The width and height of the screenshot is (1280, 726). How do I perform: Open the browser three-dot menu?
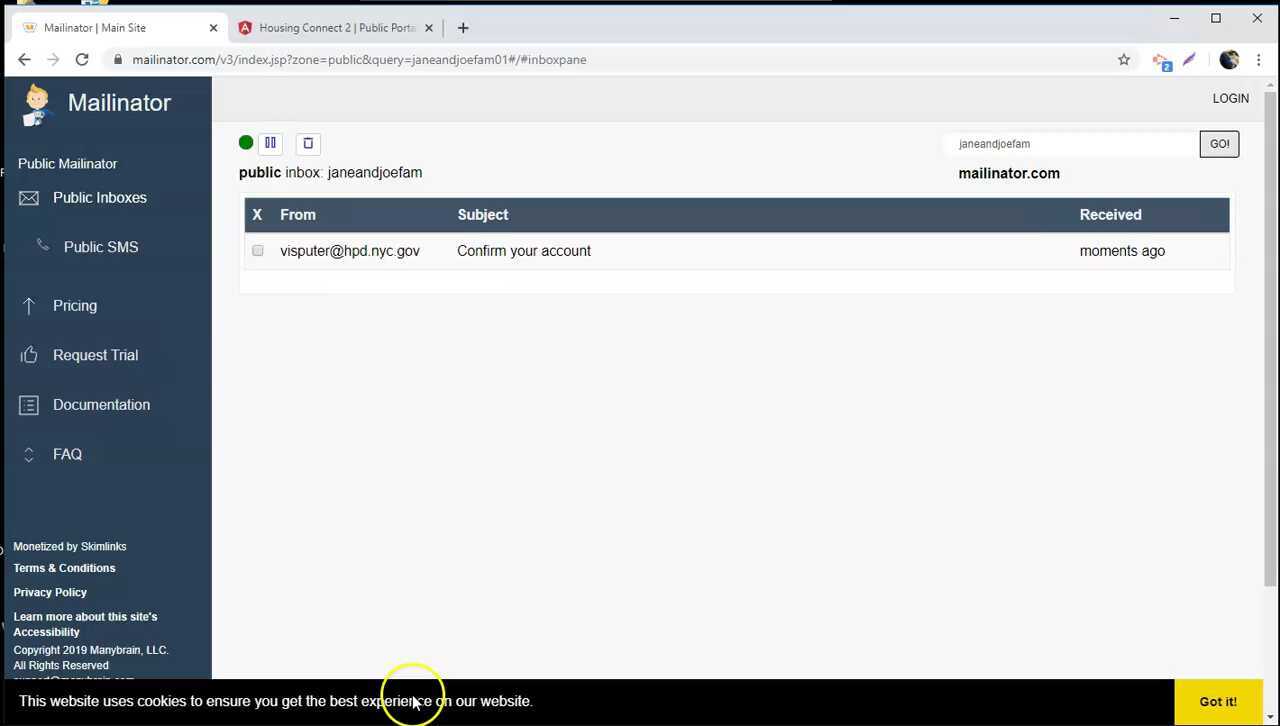point(1259,59)
